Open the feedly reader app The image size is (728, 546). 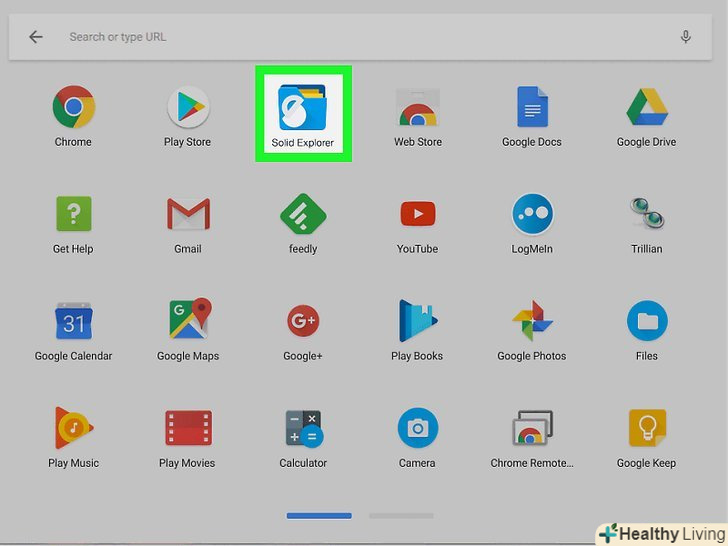[303, 214]
